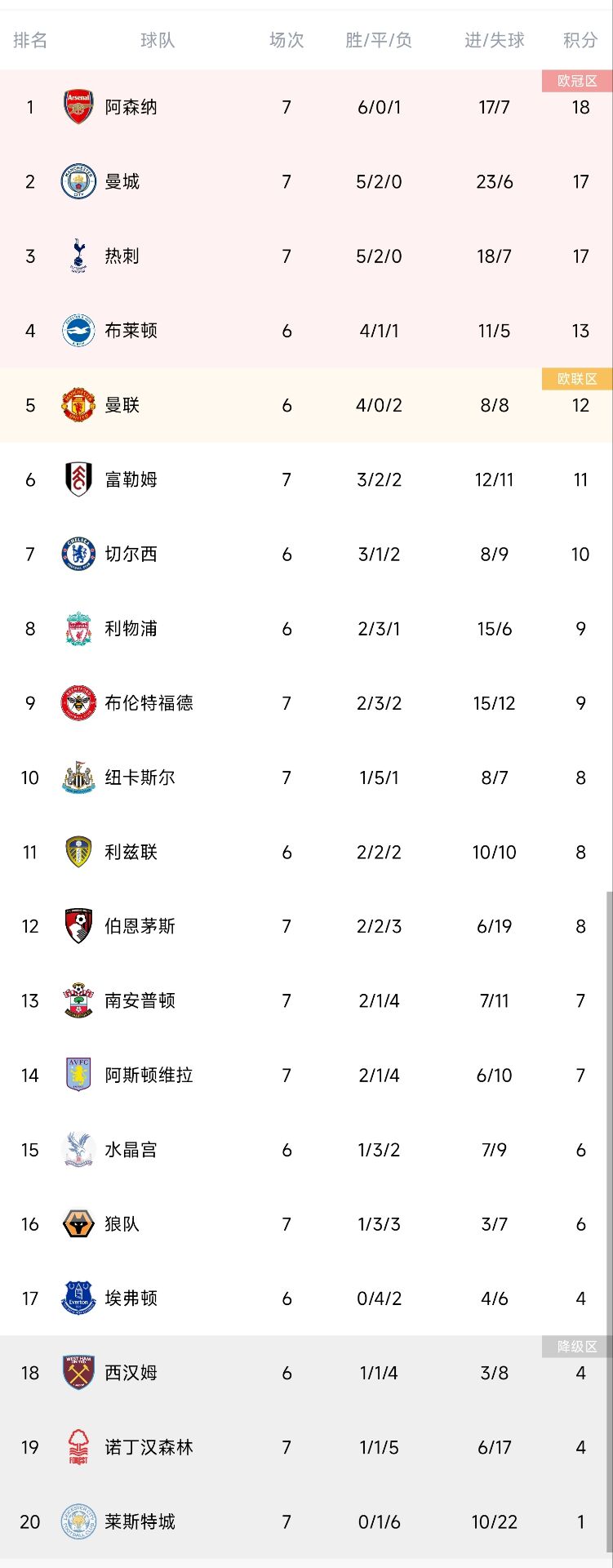
Task: Select the Manchester United crest
Action: click(x=78, y=405)
